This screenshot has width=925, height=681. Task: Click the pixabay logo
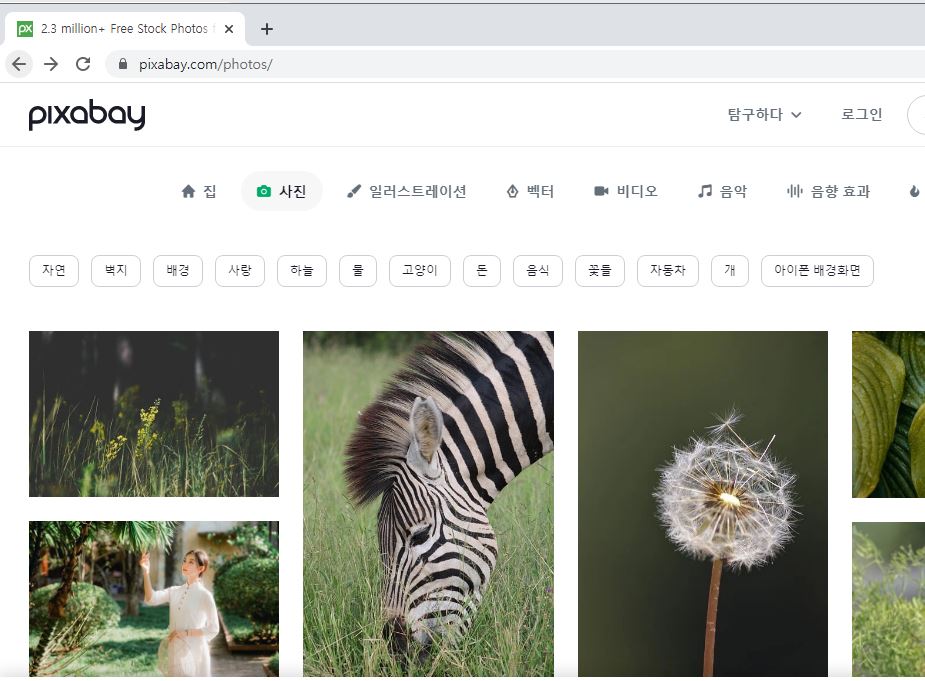point(87,114)
